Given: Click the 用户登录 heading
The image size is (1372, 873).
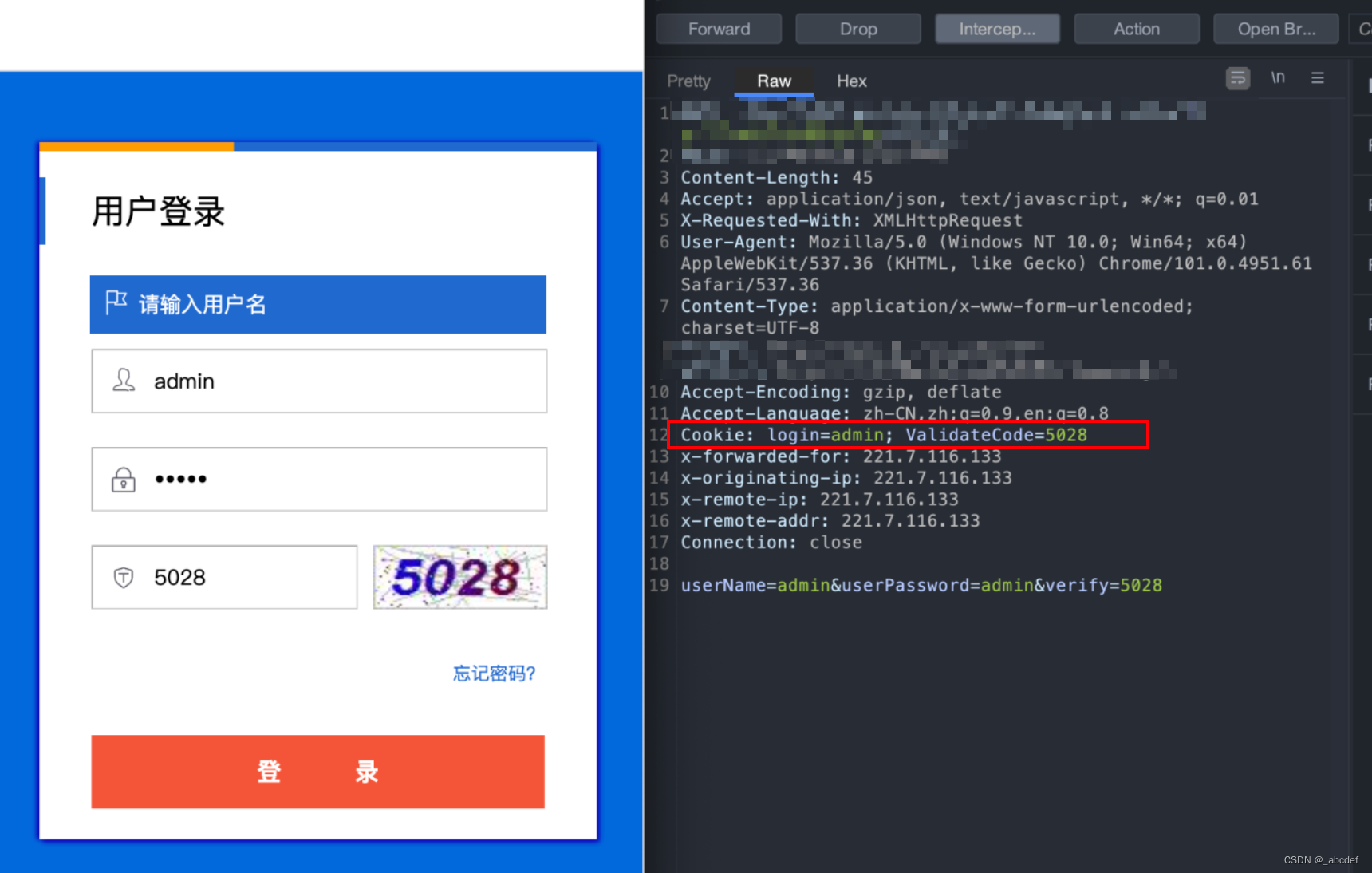Looking at the screenshot, I should pos(159,211).
